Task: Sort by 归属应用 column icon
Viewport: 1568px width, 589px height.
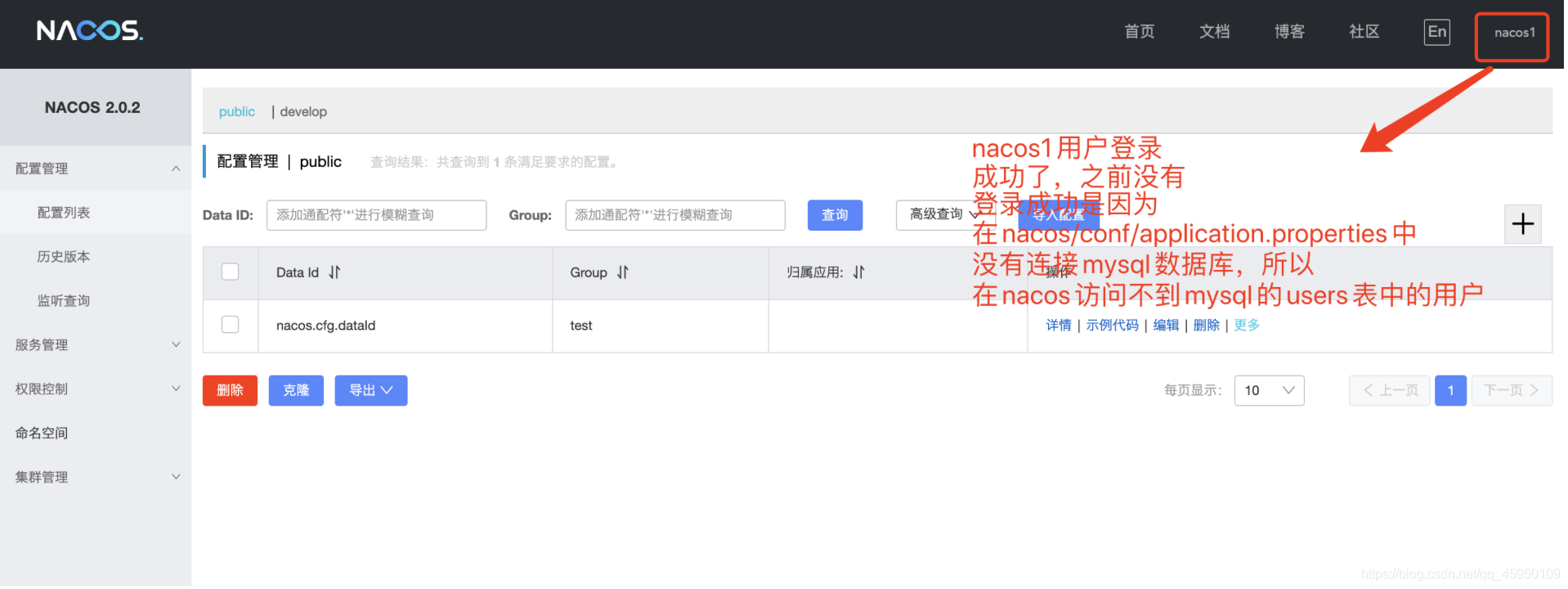Action: click(x=858, y=272)
